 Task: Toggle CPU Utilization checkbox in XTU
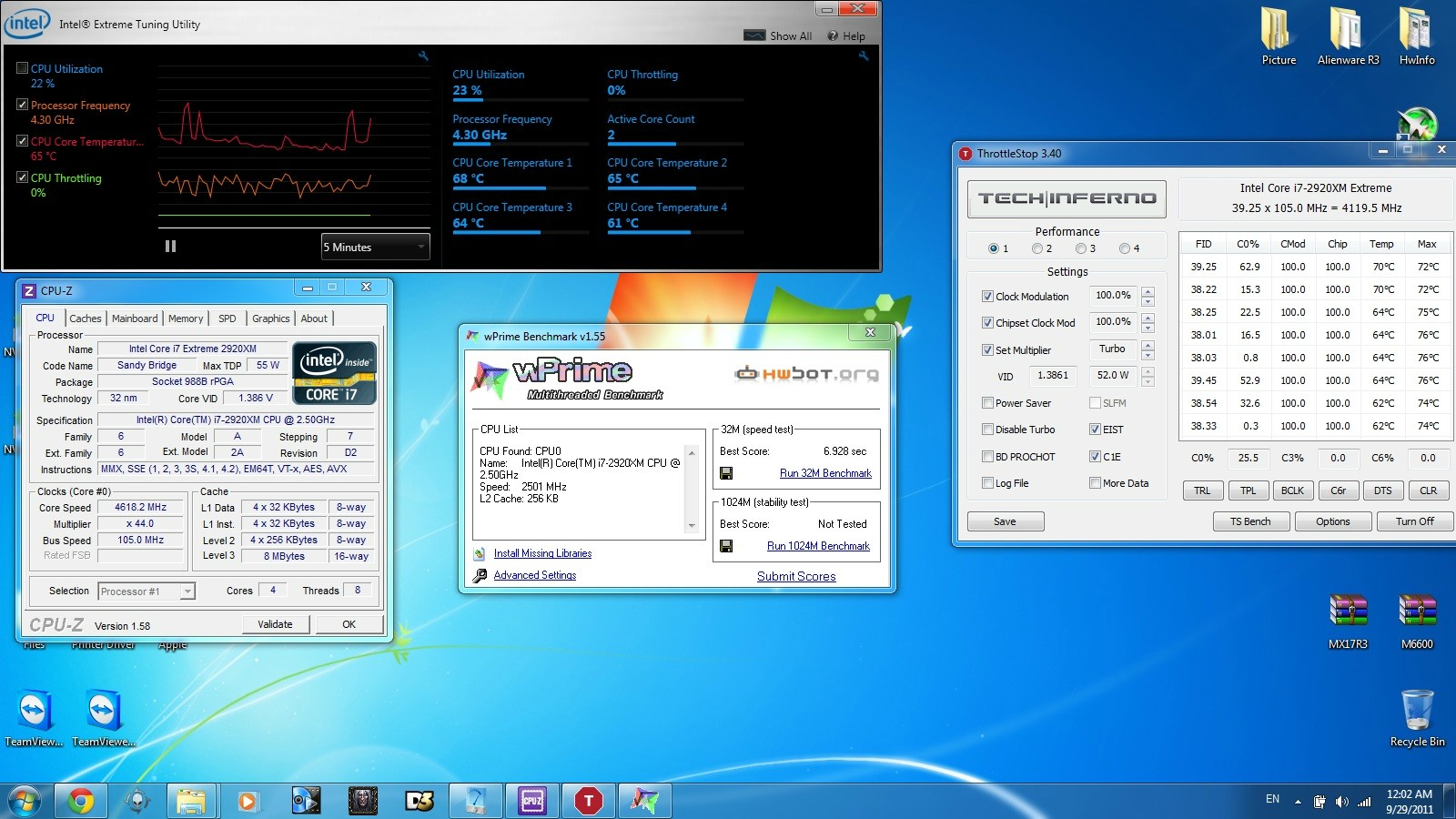[22, 68]
